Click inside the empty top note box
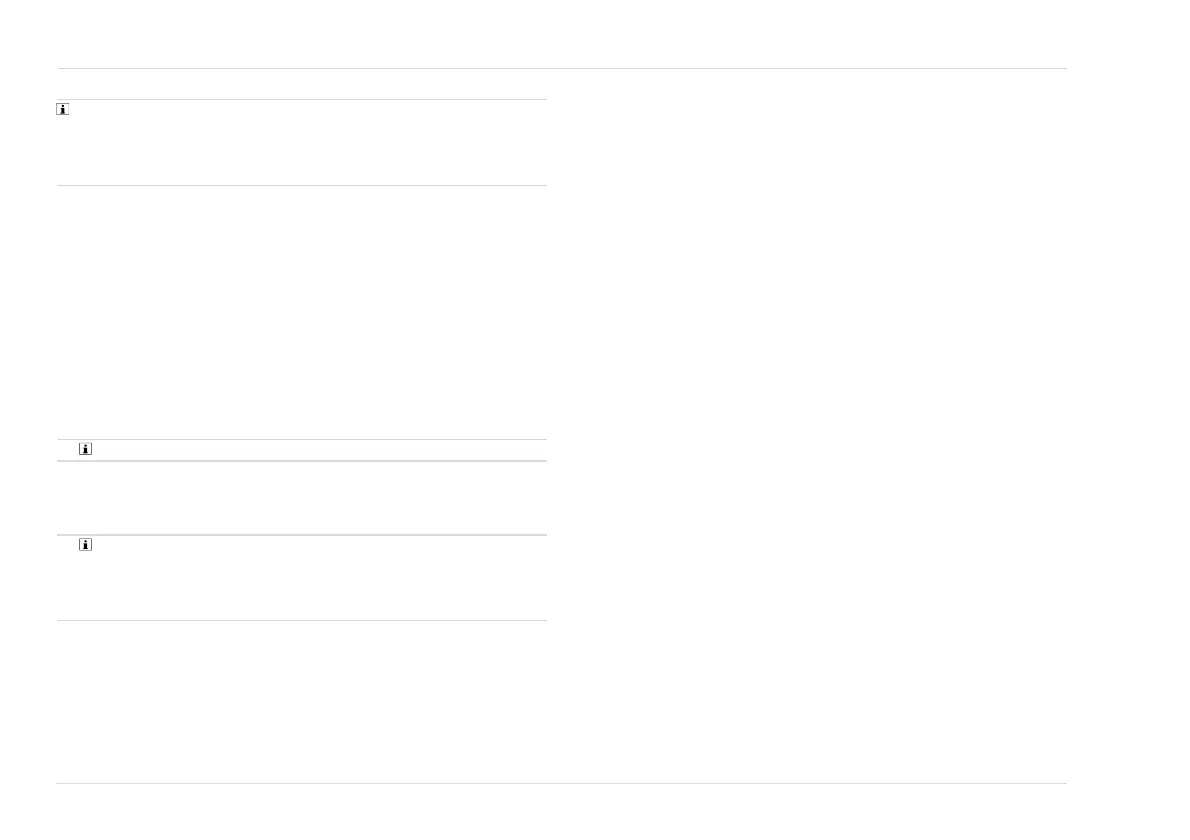Screen dimensions: 1190x840 (301, 142)
